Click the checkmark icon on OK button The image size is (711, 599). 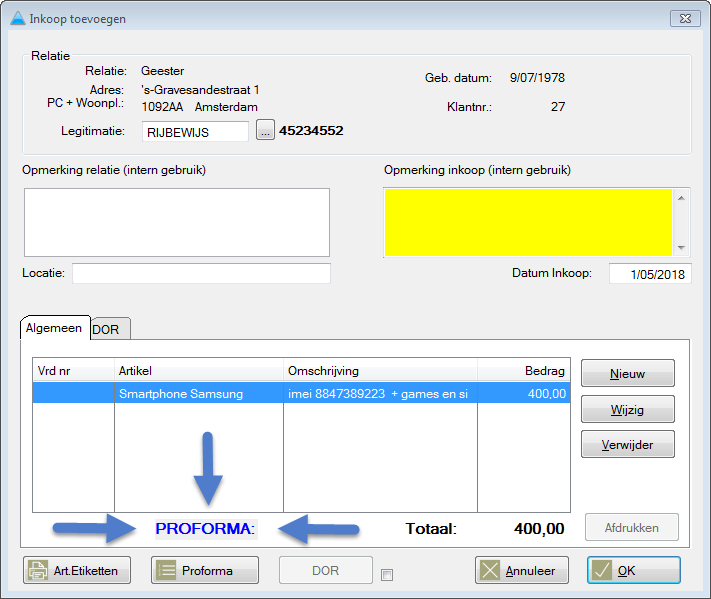[602, 570]
